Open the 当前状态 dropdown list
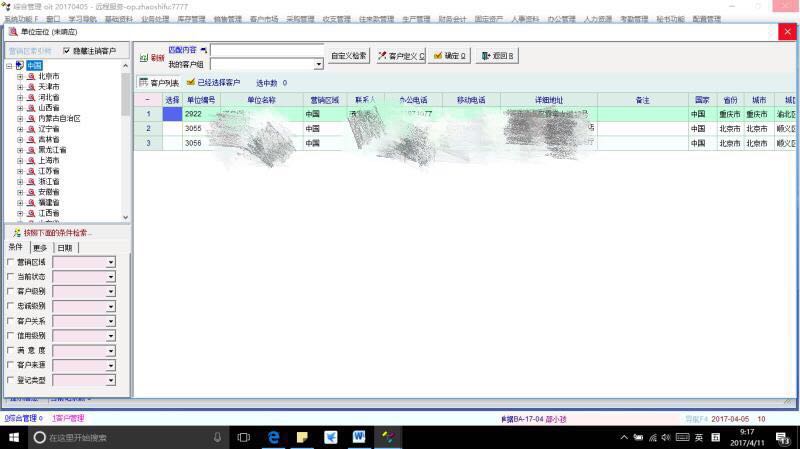 [x=110, y=277]
